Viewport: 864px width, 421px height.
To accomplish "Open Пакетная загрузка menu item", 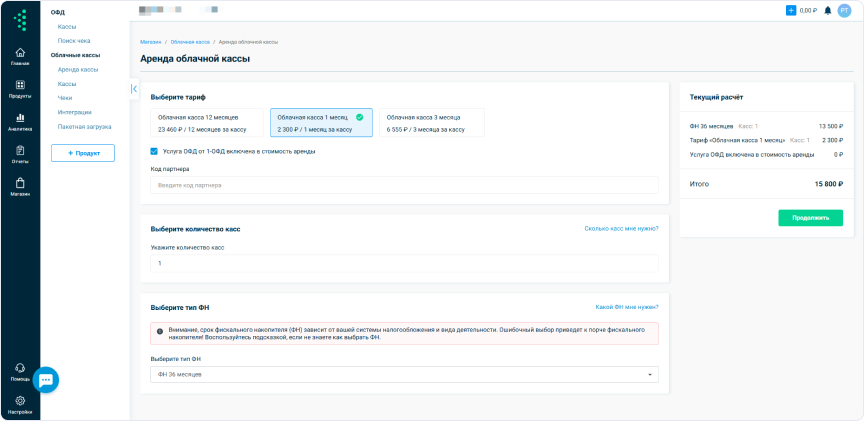I will [84, 127].
